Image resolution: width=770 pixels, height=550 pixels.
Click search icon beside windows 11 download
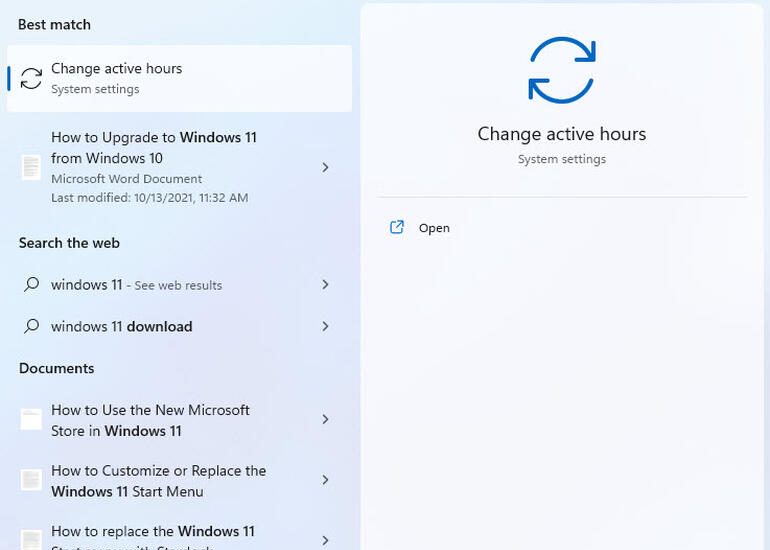(31, 326)
